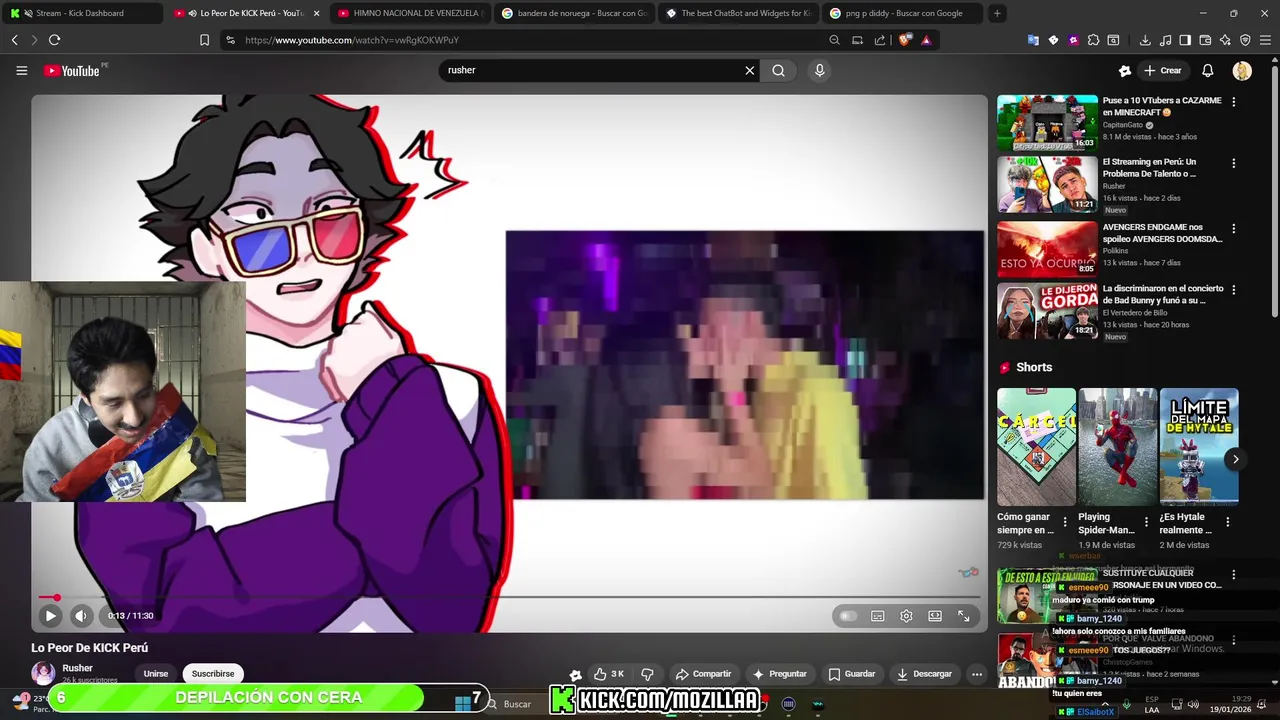Image resolution: width=1280 pixels, height=720 pixels.
Task: Bookmark this page from the address bar
Action: point(204,40)
